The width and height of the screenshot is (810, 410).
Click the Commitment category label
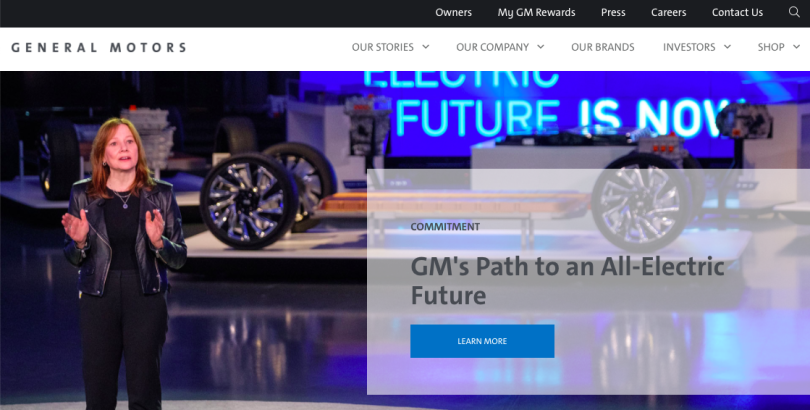click(x=445, y=227)
